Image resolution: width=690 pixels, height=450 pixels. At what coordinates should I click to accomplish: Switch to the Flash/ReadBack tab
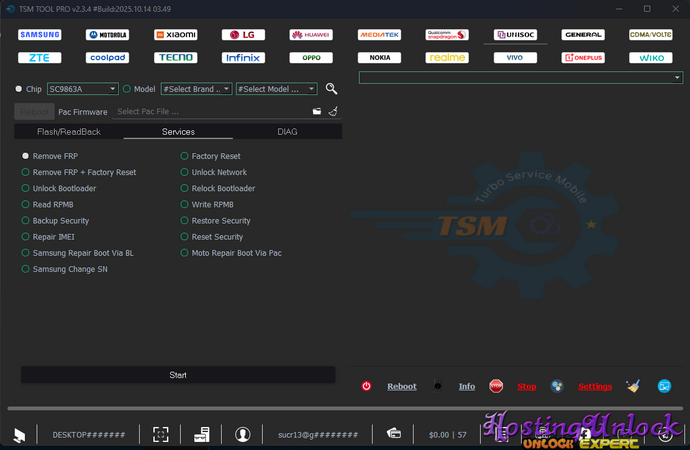pos(69,132)
